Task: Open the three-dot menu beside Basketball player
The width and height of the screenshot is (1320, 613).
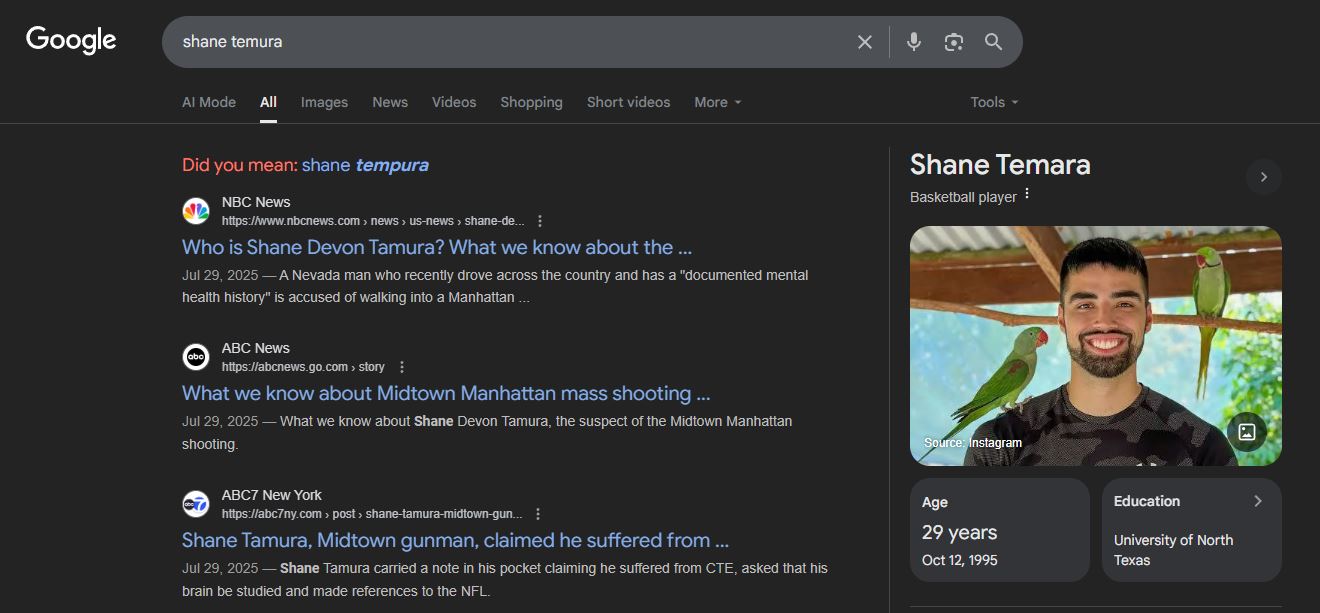Action: pos(1027,195)
